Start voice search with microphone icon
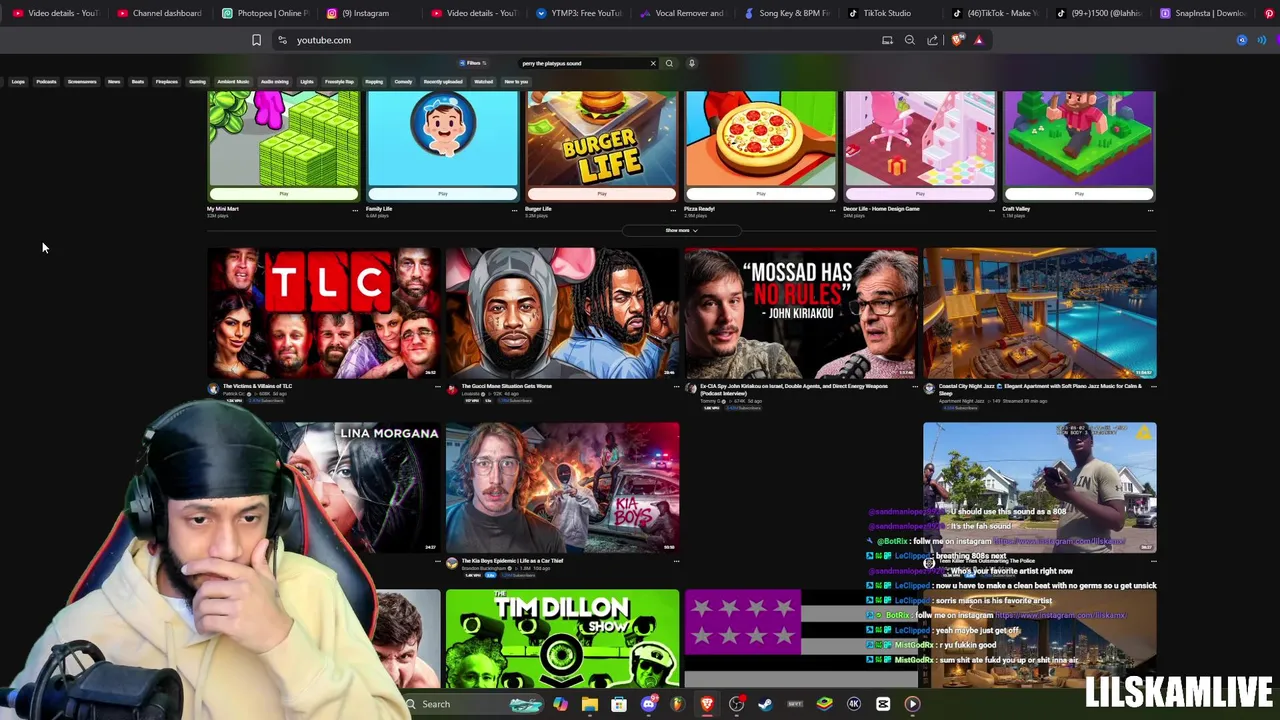1280x720 pixels. click(691, 63)
